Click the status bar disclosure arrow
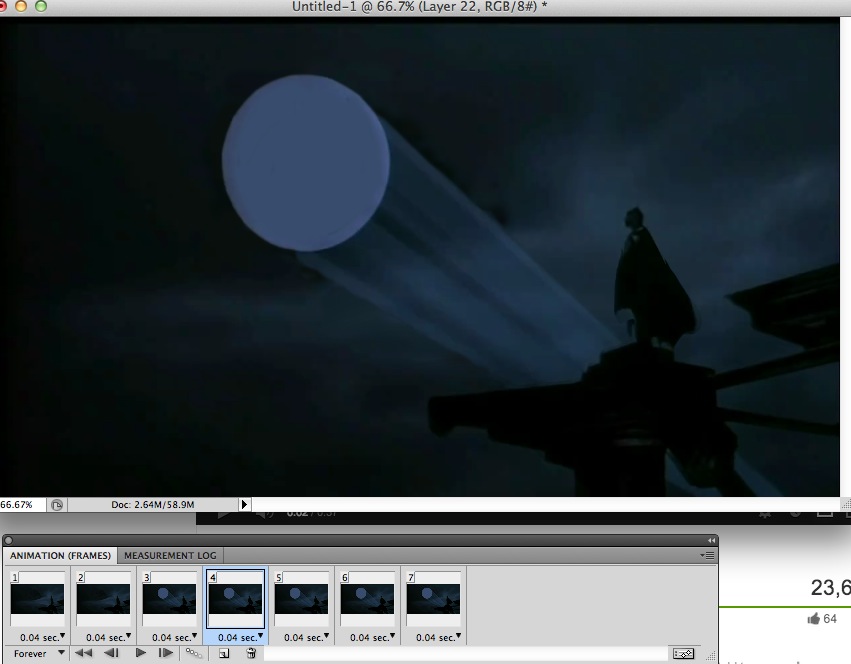 [x=244, y=505]
